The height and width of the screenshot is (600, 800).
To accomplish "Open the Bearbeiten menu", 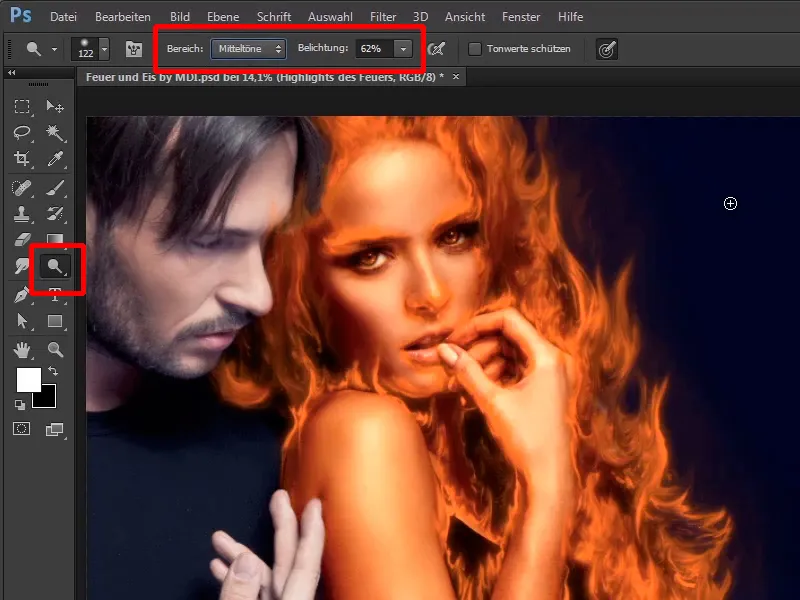I will coord(123,17).
